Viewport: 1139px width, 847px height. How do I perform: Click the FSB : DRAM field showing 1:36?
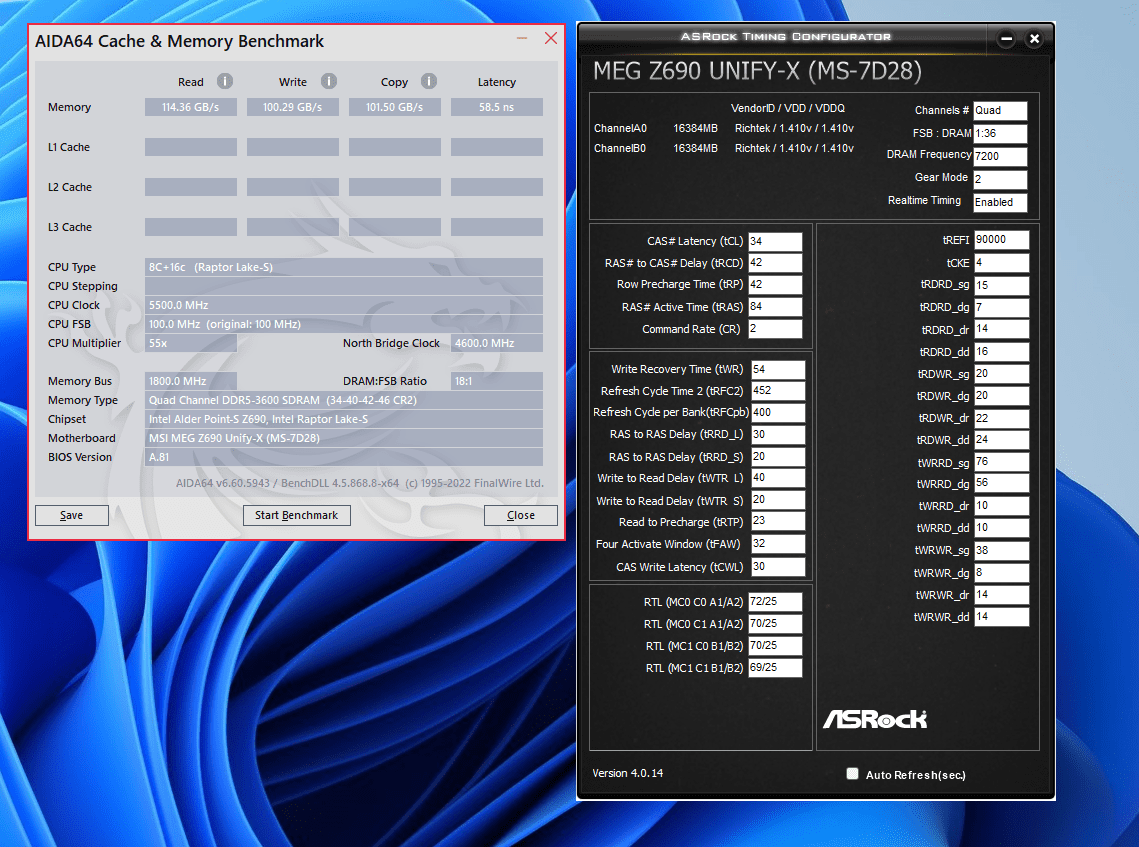point(1000,134)
